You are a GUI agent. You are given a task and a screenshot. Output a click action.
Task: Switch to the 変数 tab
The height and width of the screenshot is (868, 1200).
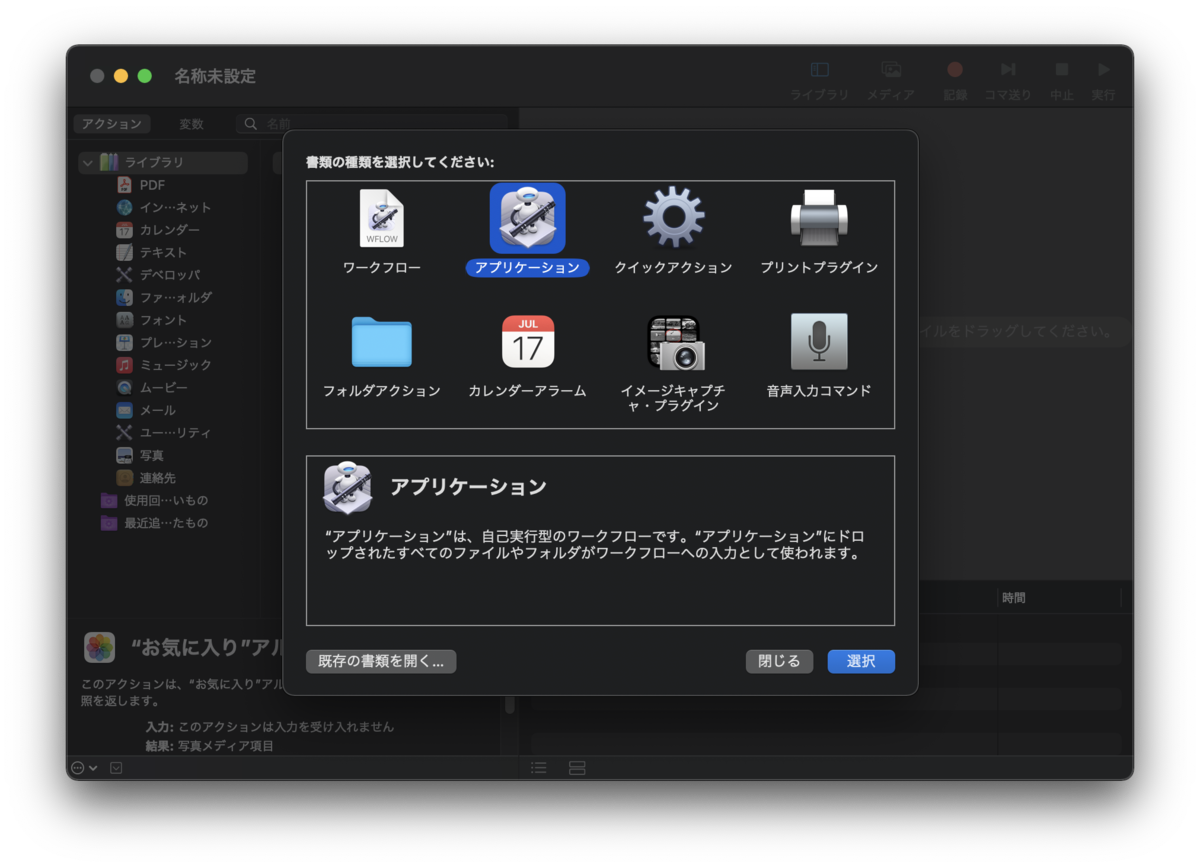pyautogui.click(x=191, y=124)
